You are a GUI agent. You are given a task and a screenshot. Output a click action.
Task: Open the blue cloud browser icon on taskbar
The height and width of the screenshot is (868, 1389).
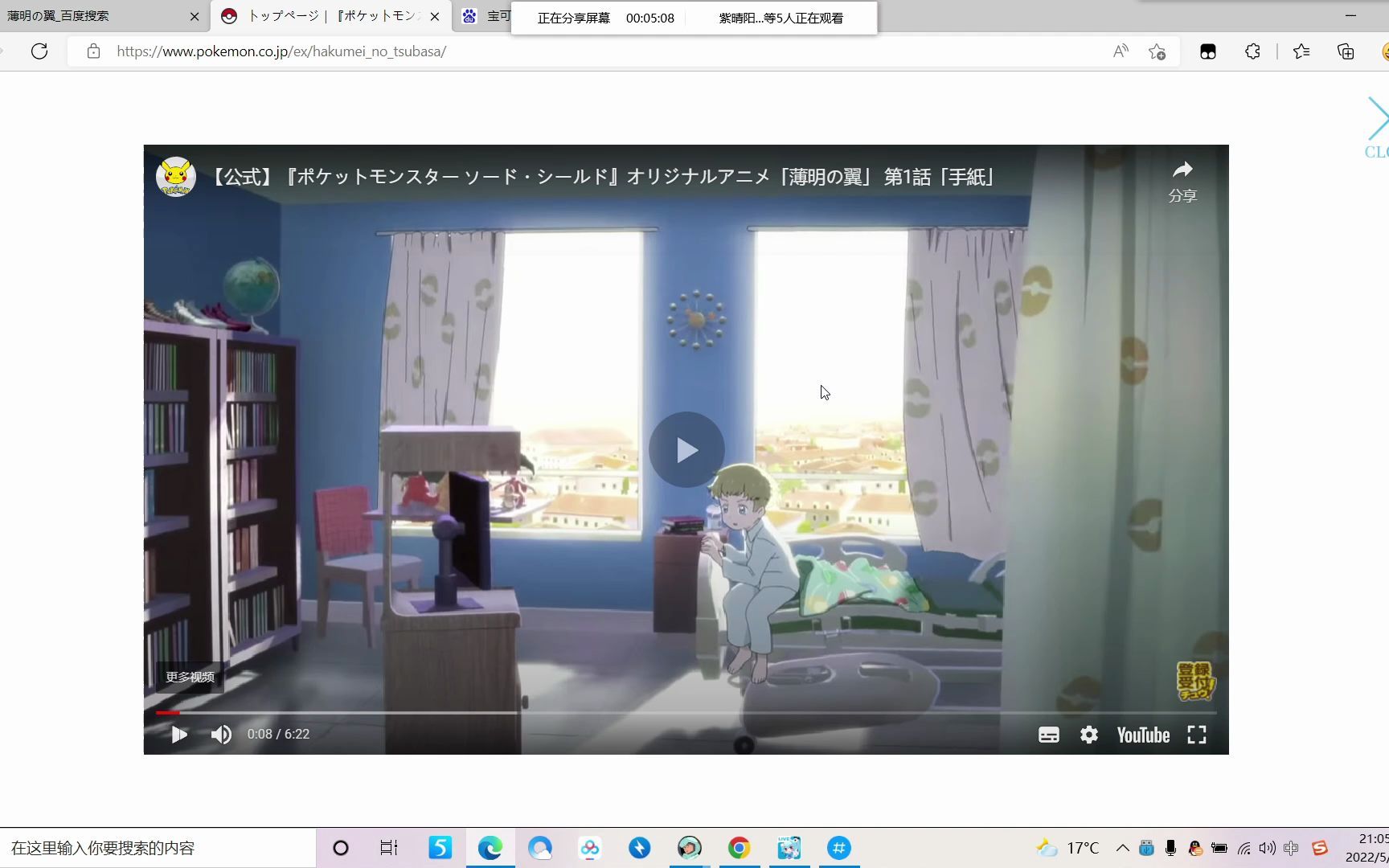pyautogui.click(x=540, y=848)
